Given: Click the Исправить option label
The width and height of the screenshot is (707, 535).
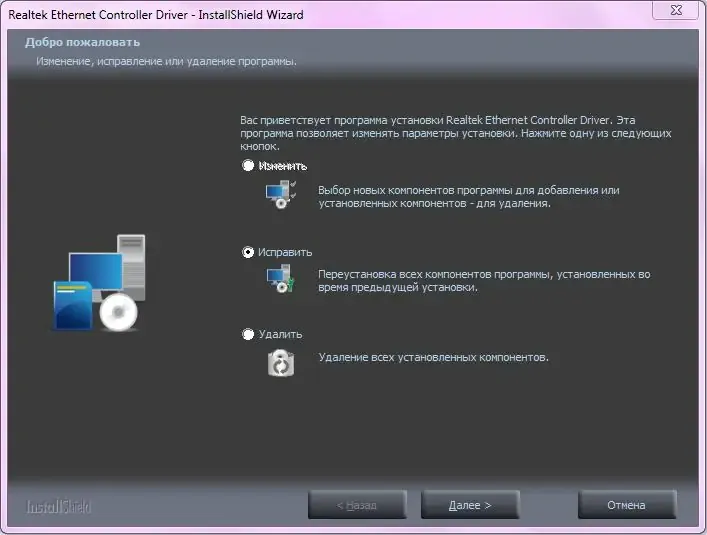Looking at the screenshot, I should click(285, 252).
